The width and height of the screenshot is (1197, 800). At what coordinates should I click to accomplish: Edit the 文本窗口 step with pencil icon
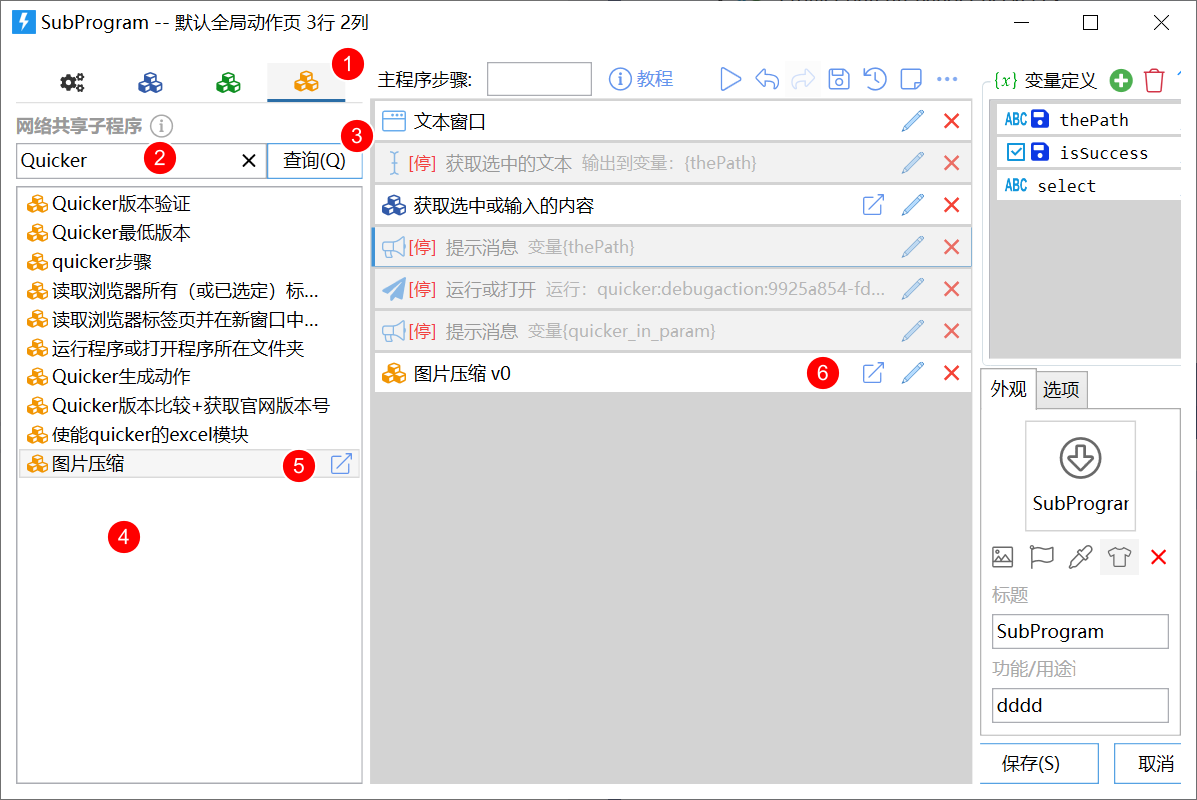[912, 121]
